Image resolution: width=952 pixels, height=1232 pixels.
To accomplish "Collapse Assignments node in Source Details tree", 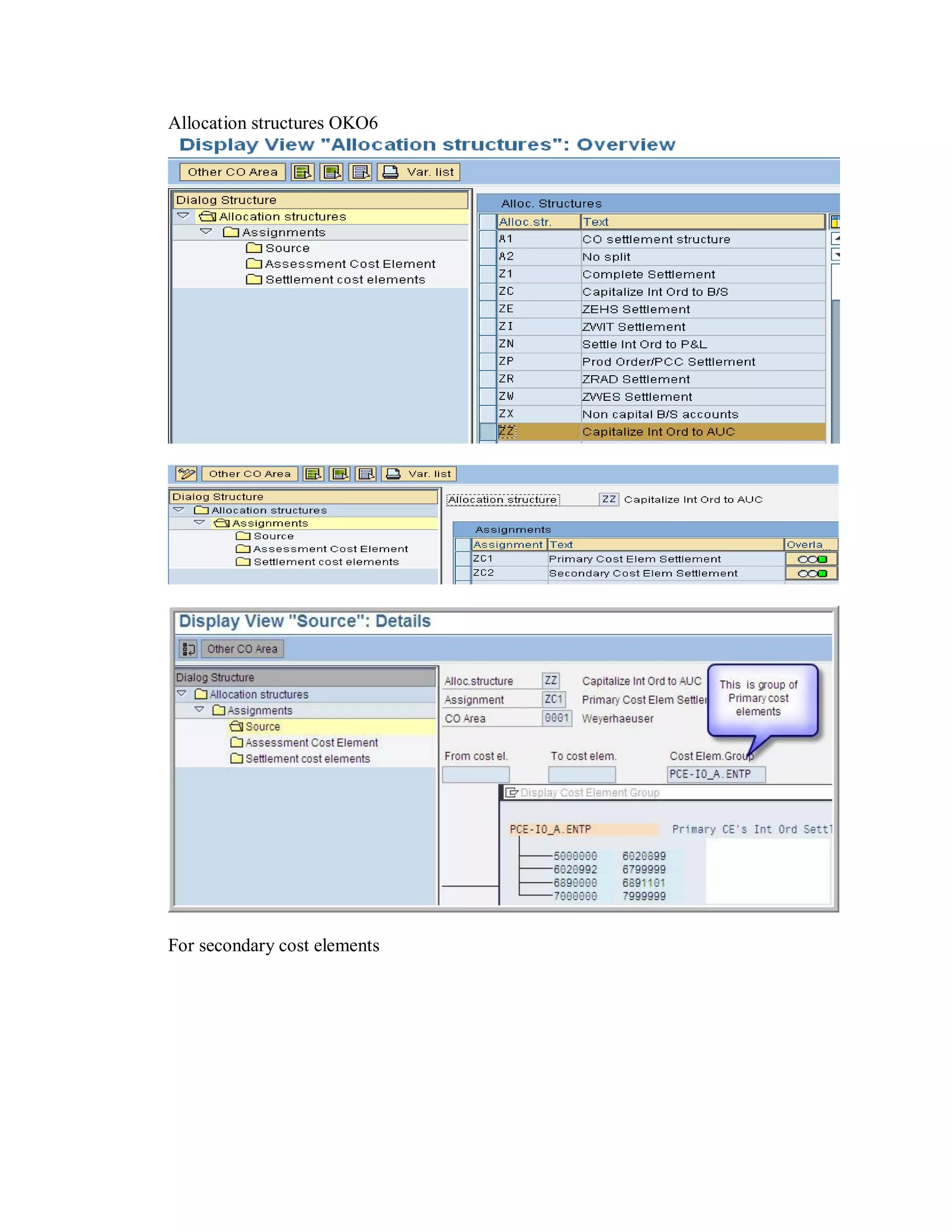I will pos(199,709).
